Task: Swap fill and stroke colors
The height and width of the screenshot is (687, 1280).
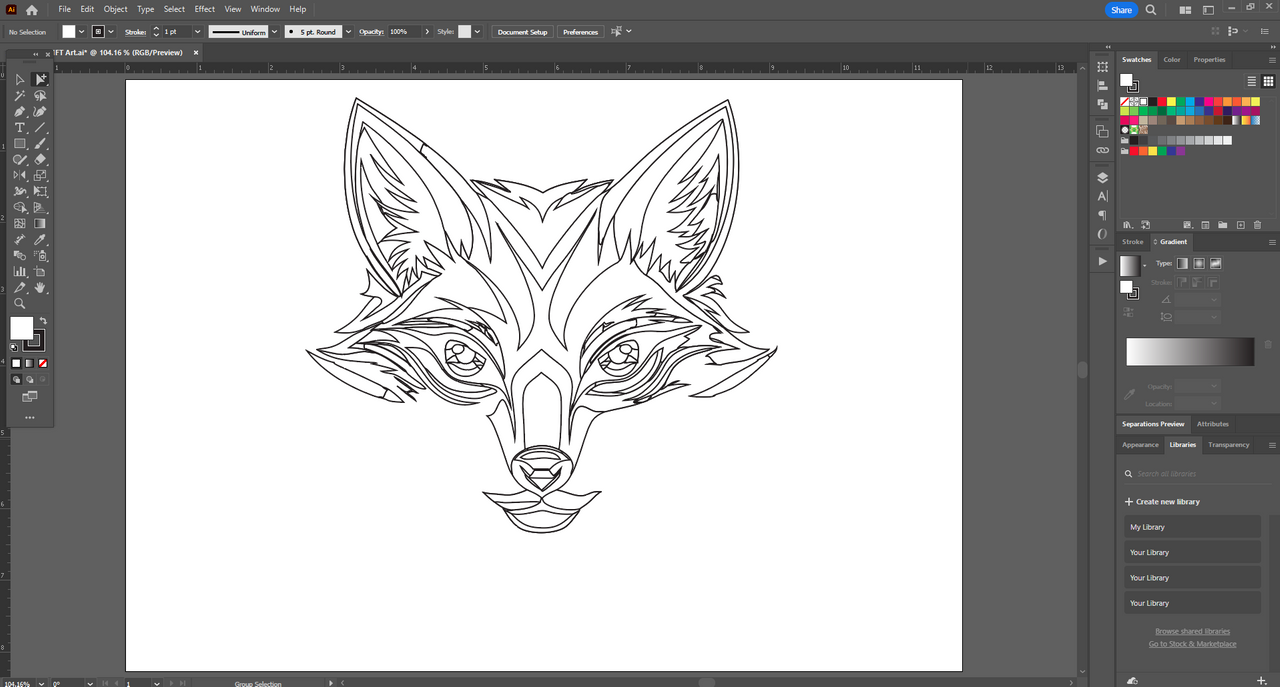Action: point(43,321)
